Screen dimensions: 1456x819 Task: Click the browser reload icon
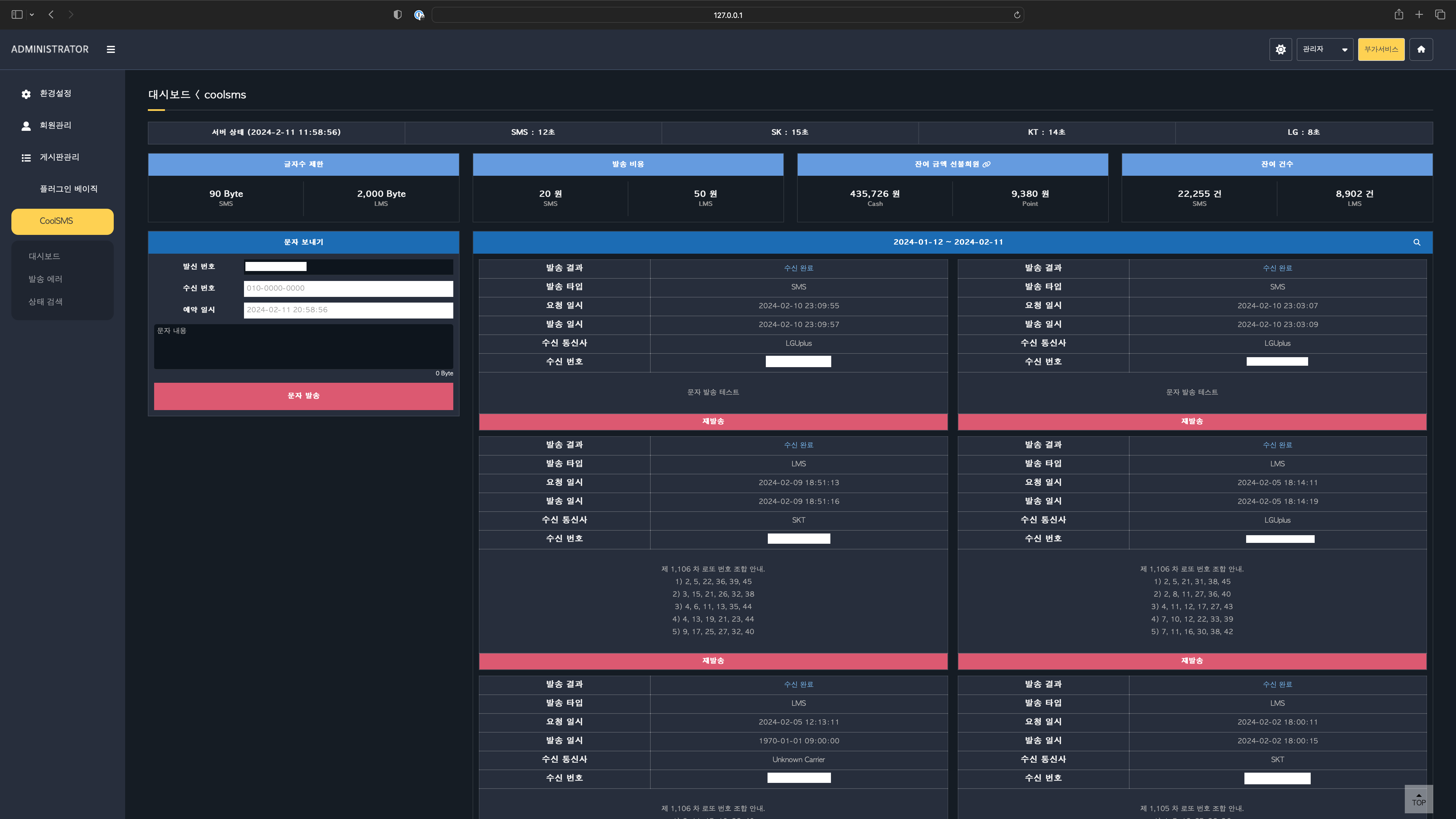pos(1017,15)
